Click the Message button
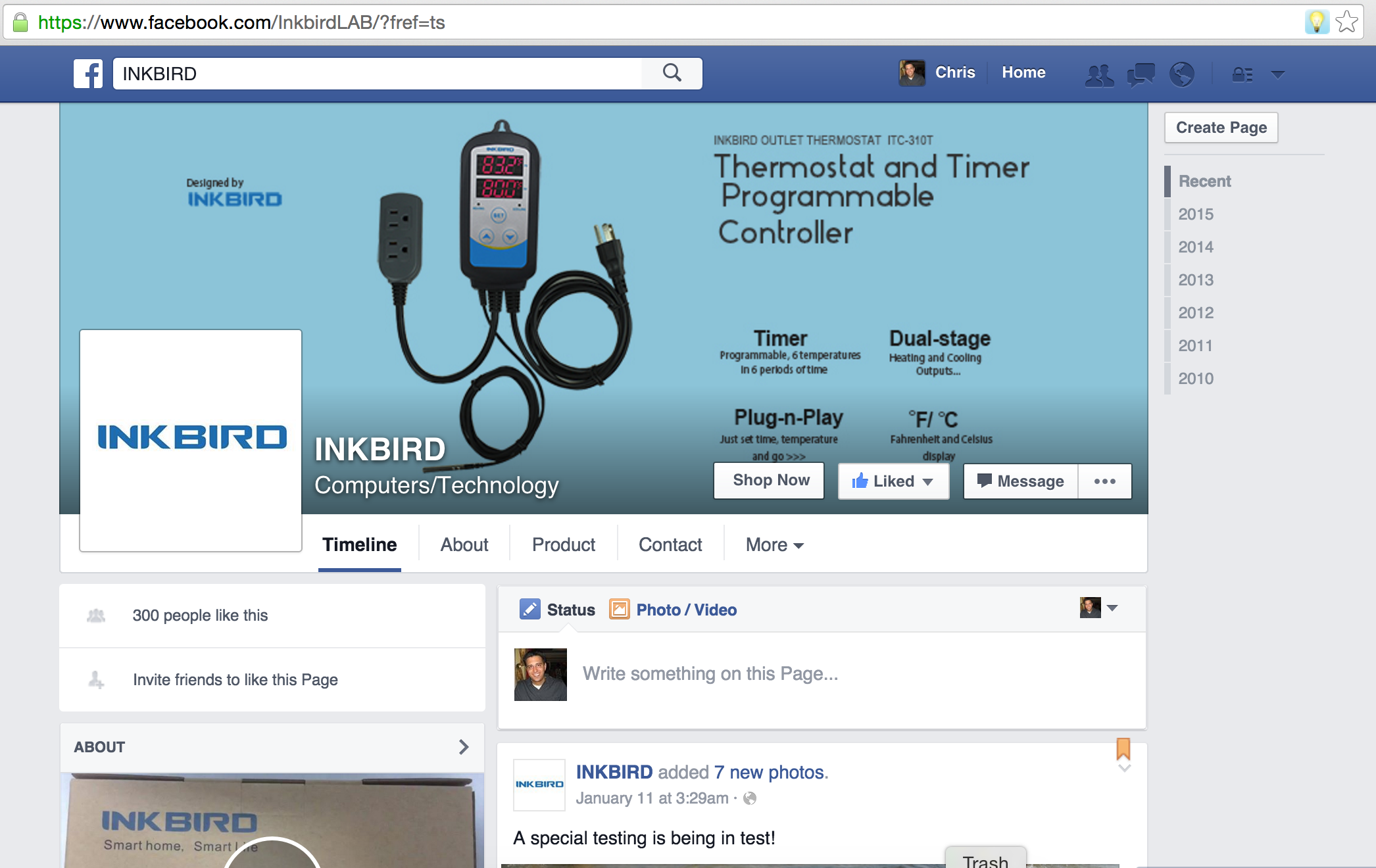Image resolution: width=1376 pixels, height=868 pixels. coord(1021,481)
